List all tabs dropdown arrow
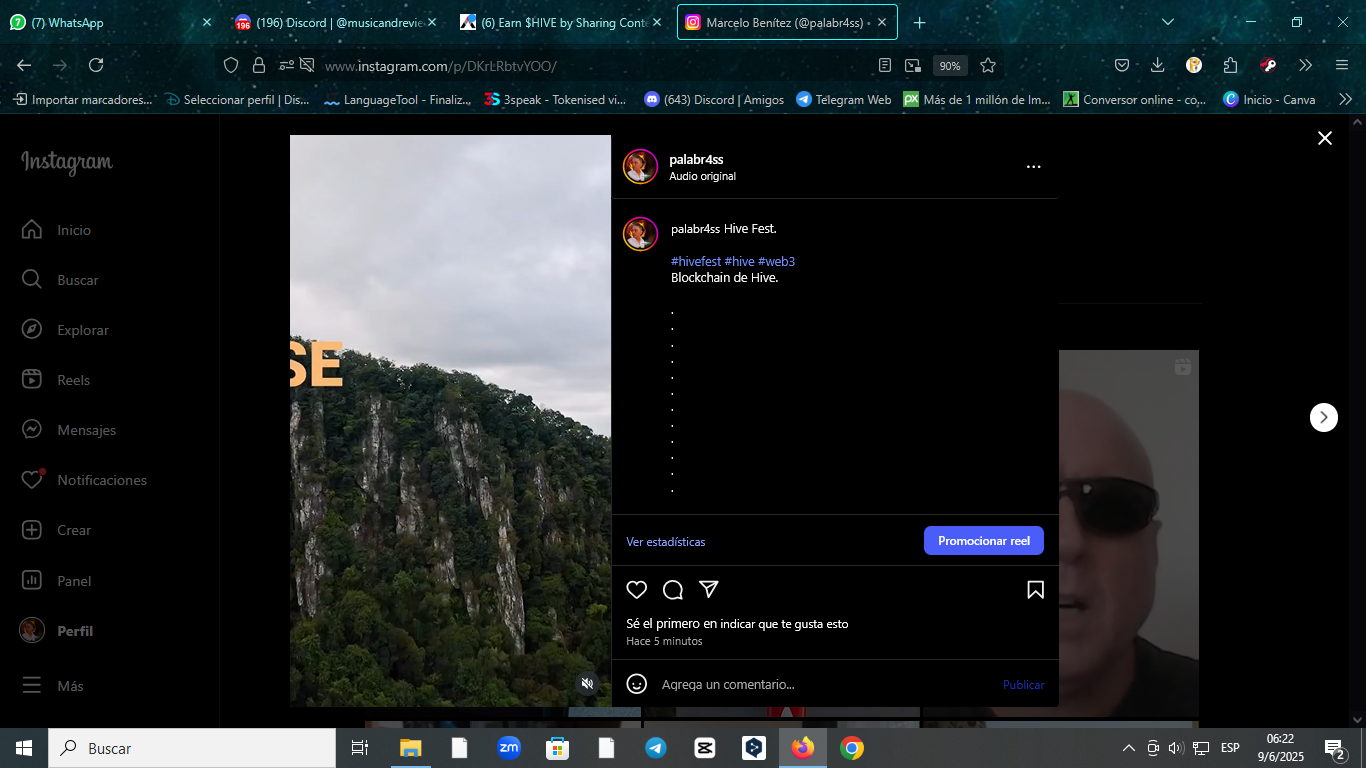 pos(1168,22)
